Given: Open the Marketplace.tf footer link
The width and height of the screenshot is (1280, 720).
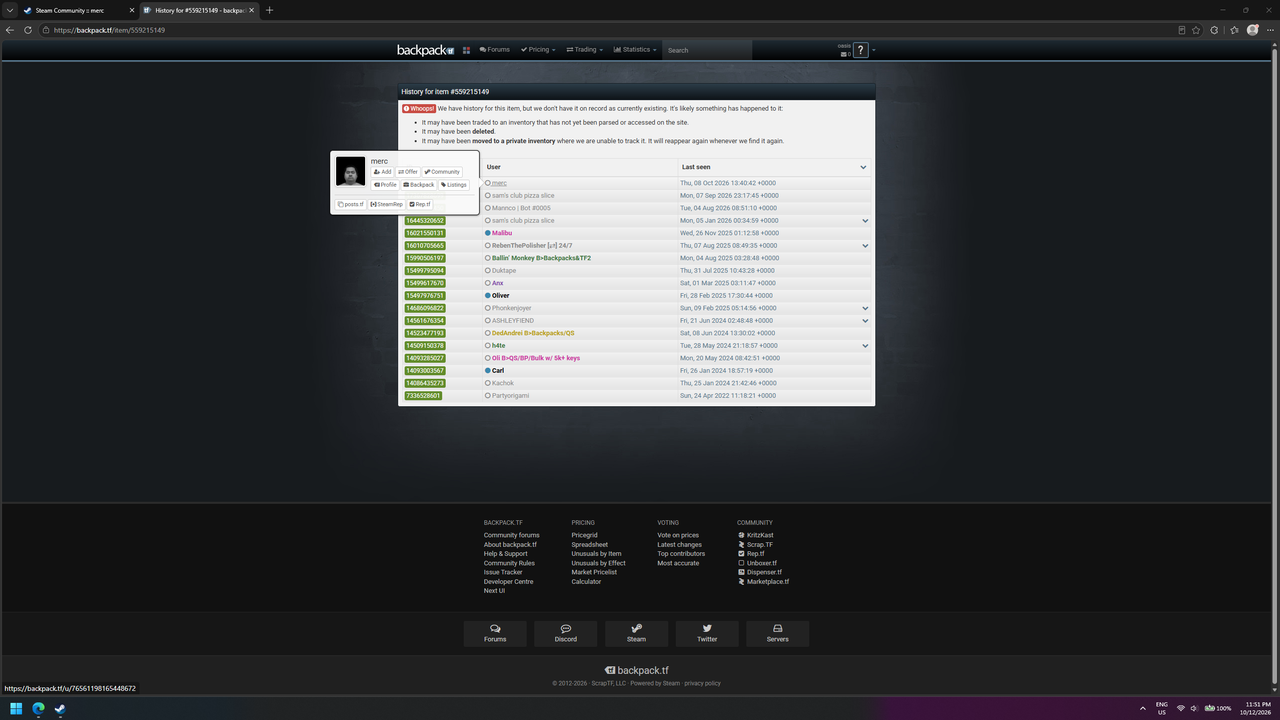Looking at the screenshot, I should (x=768, y=582).
